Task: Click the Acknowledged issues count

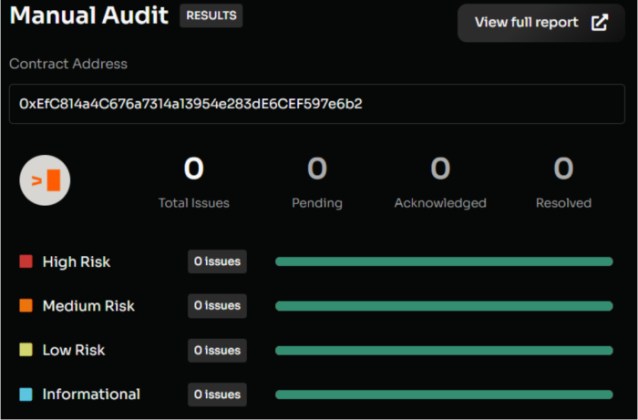Action: (x=440, y=170)
